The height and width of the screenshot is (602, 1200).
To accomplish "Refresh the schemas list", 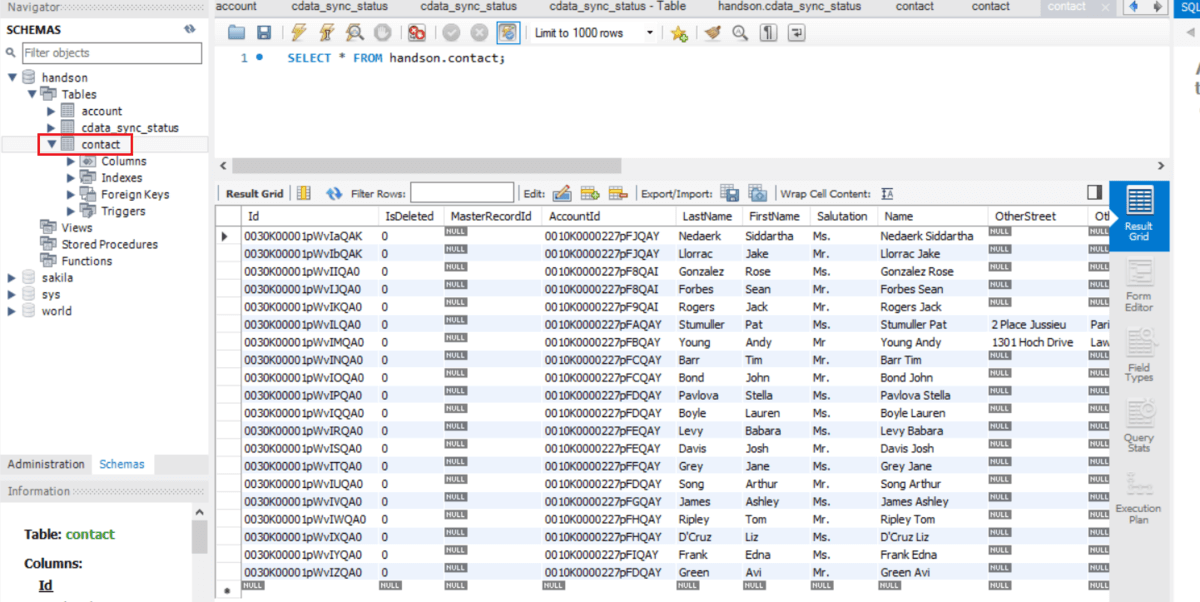I will [x=190, y=29].
